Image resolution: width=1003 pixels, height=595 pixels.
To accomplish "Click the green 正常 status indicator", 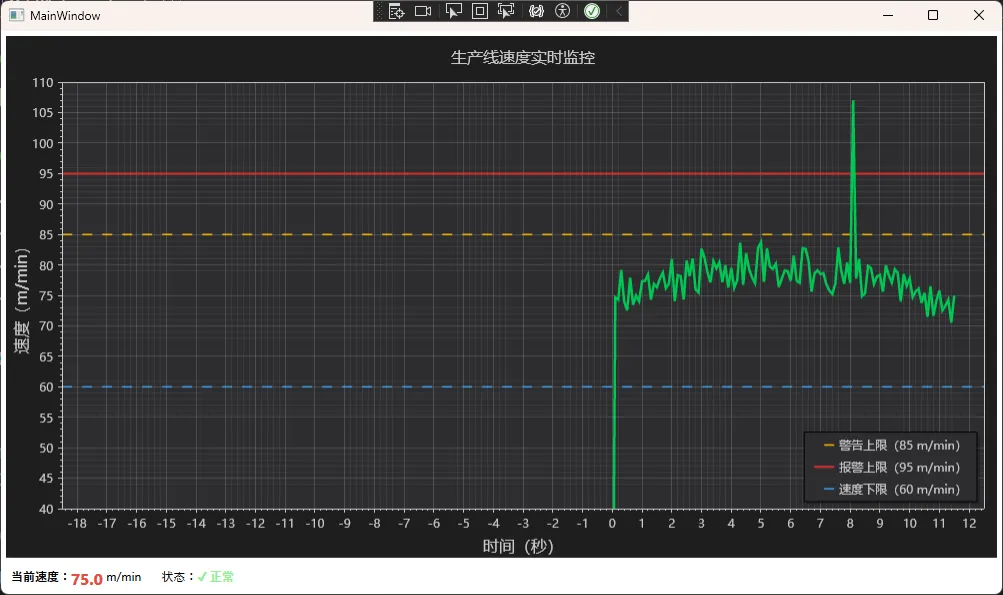I will 221,577.
